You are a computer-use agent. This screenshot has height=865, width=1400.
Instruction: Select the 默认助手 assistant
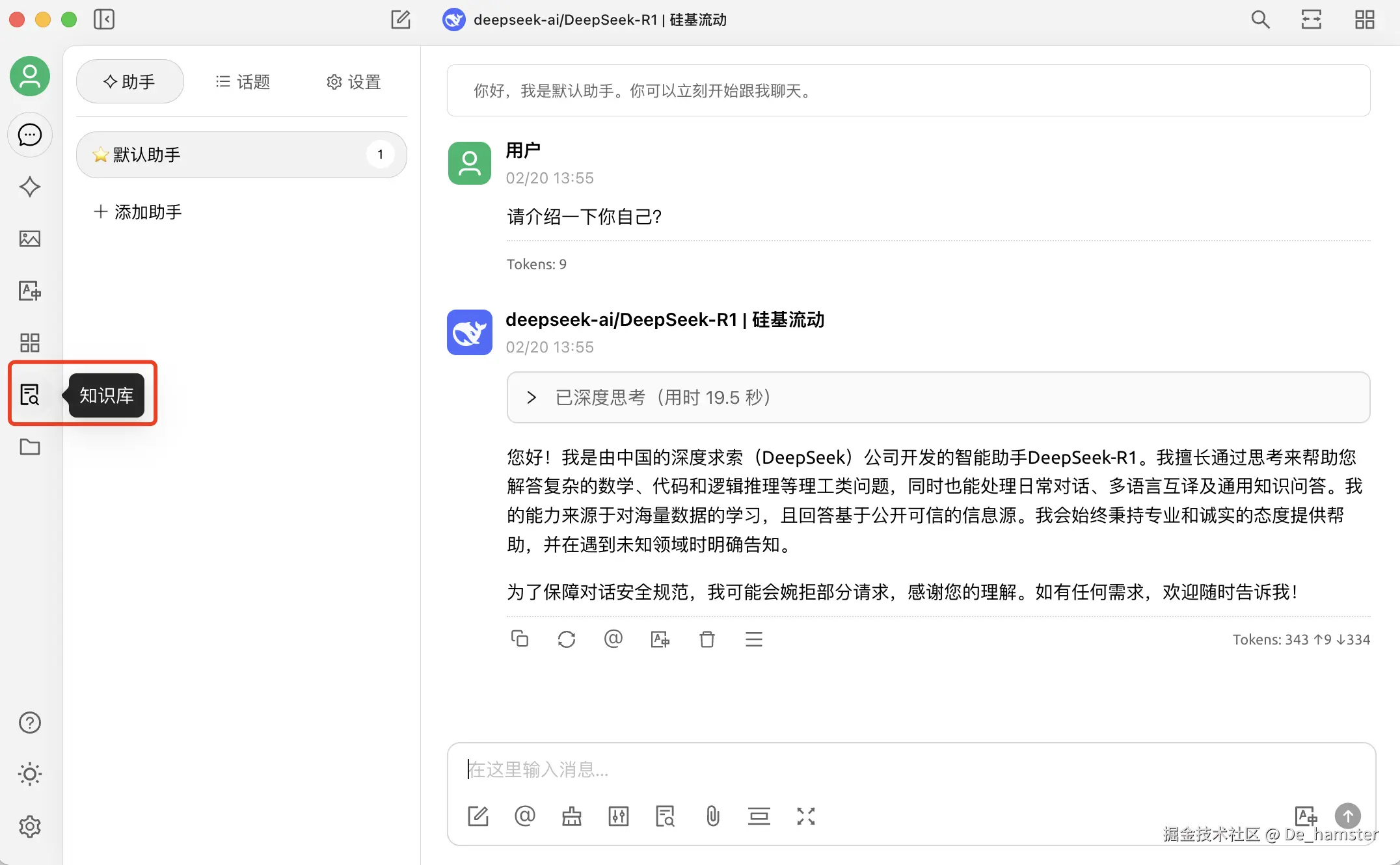(241, 155)
